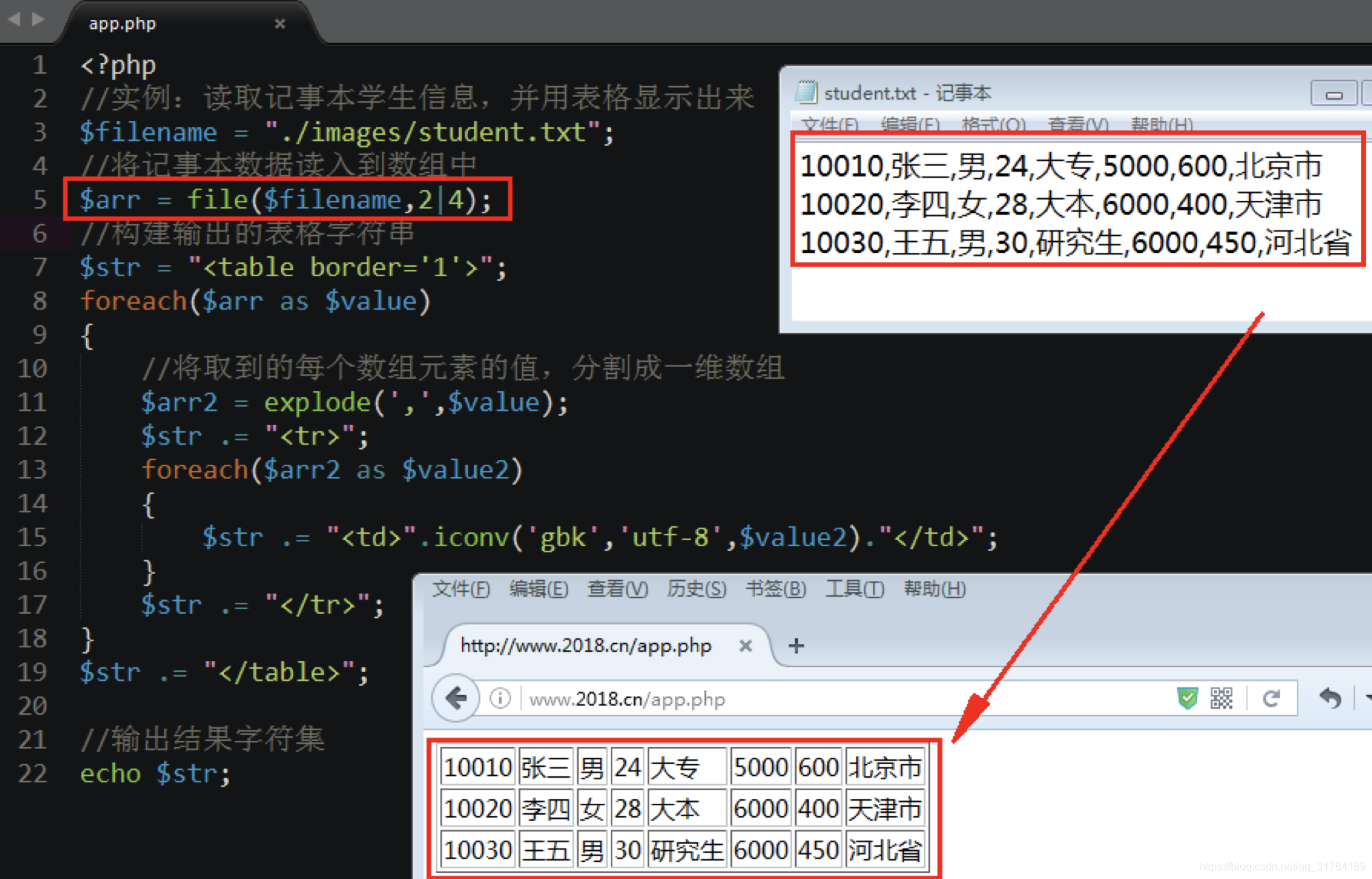Screen dimensions: 1372x879
Task: Open the 书签(B) bookmarks menu
Action: point(776,589)
